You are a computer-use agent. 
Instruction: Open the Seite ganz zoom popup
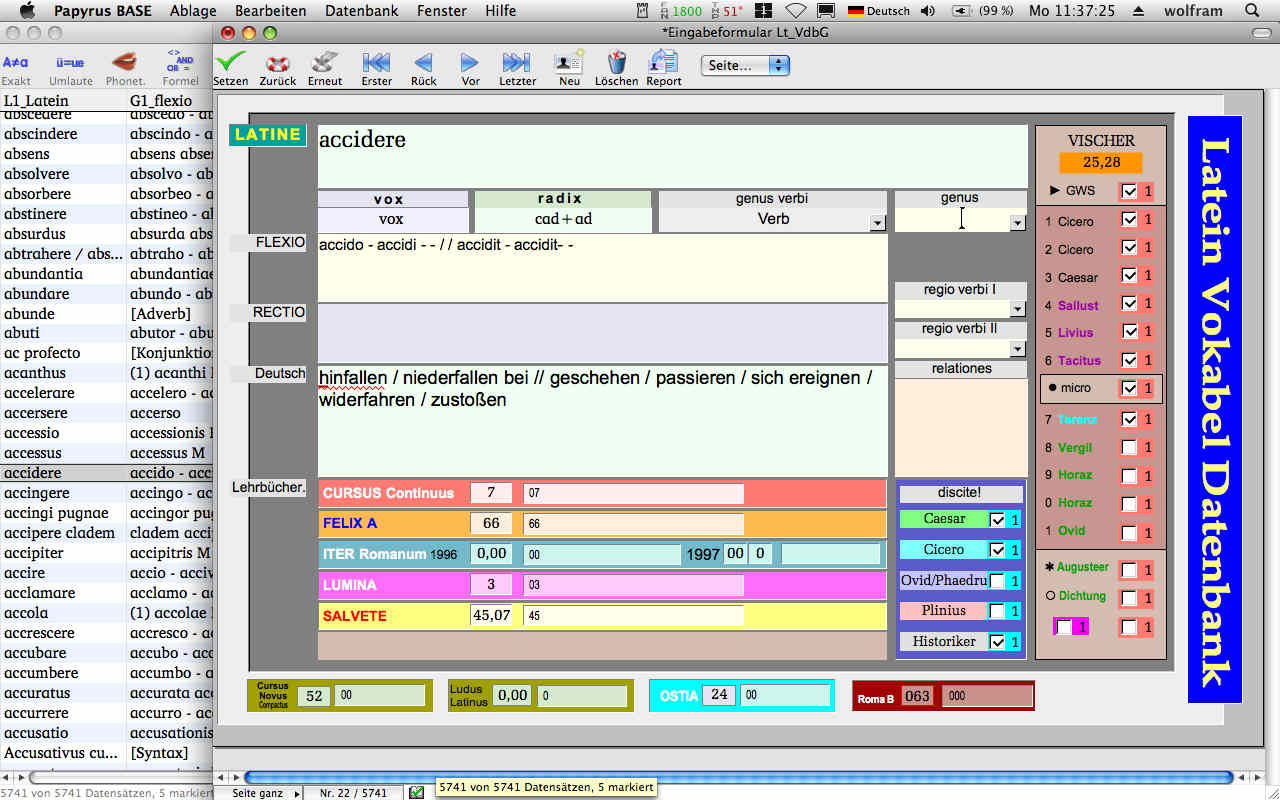pyautogui.click(x=265, y=793)
